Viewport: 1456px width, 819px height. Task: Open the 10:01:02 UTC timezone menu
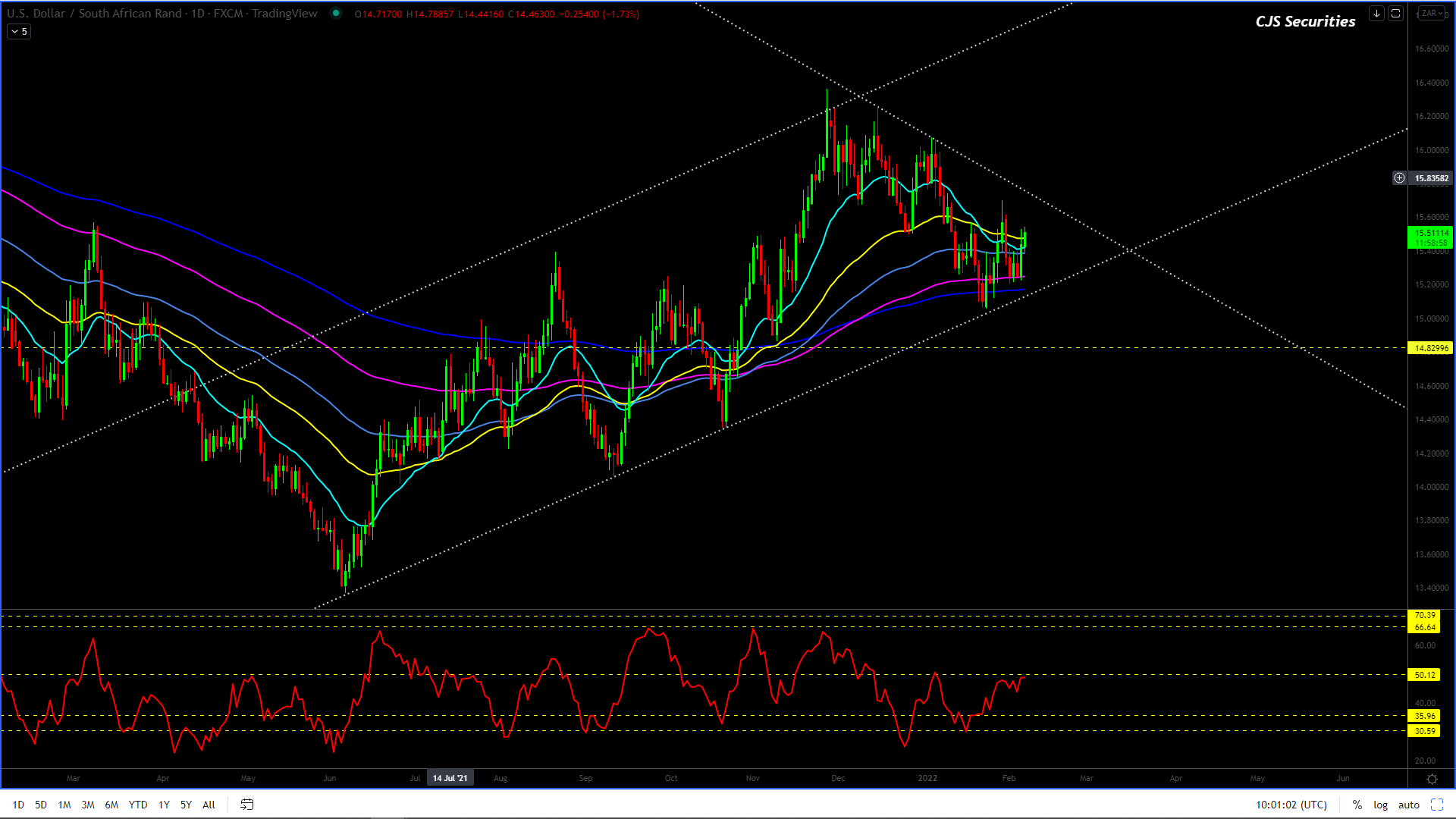click(1291, 805)
